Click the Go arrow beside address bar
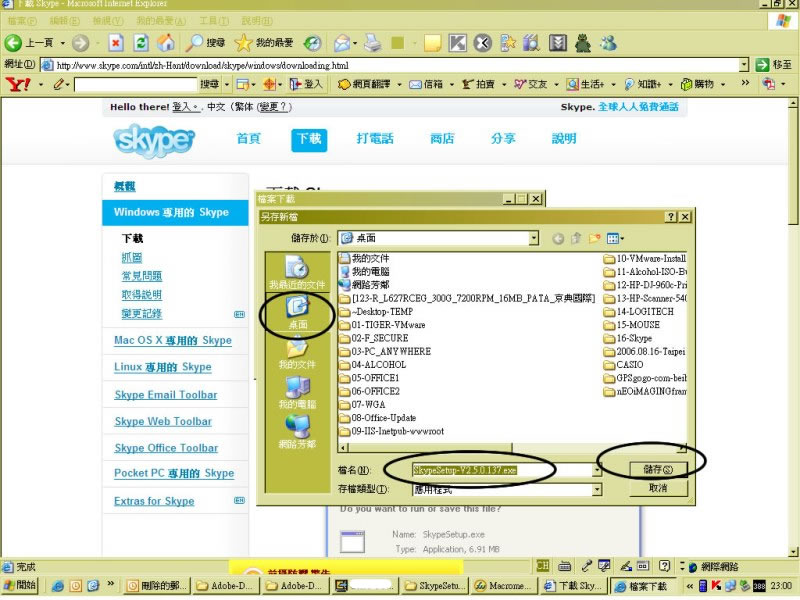 762,65
